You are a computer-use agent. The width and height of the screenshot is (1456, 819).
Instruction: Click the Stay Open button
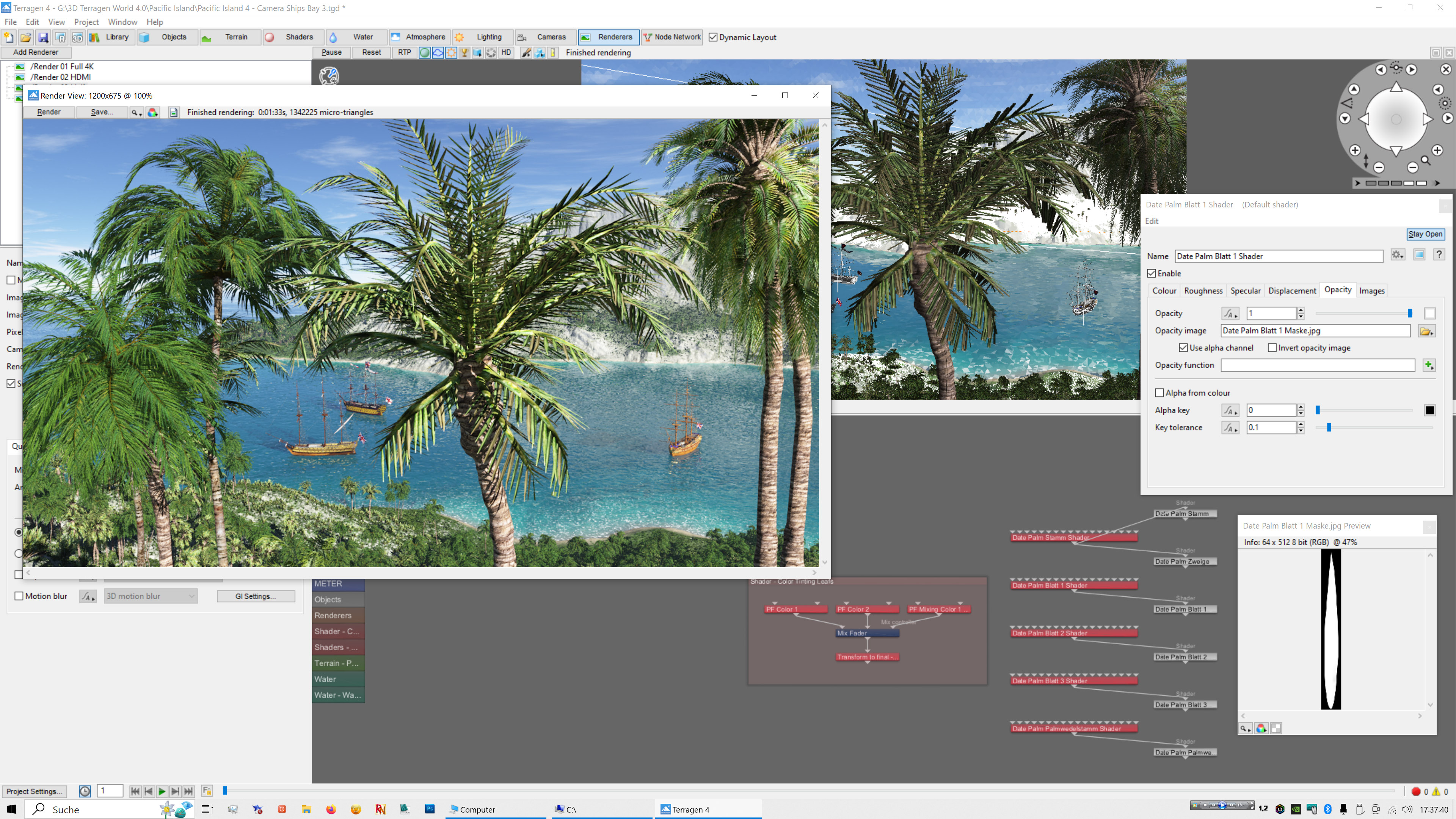click(1425, 234)
